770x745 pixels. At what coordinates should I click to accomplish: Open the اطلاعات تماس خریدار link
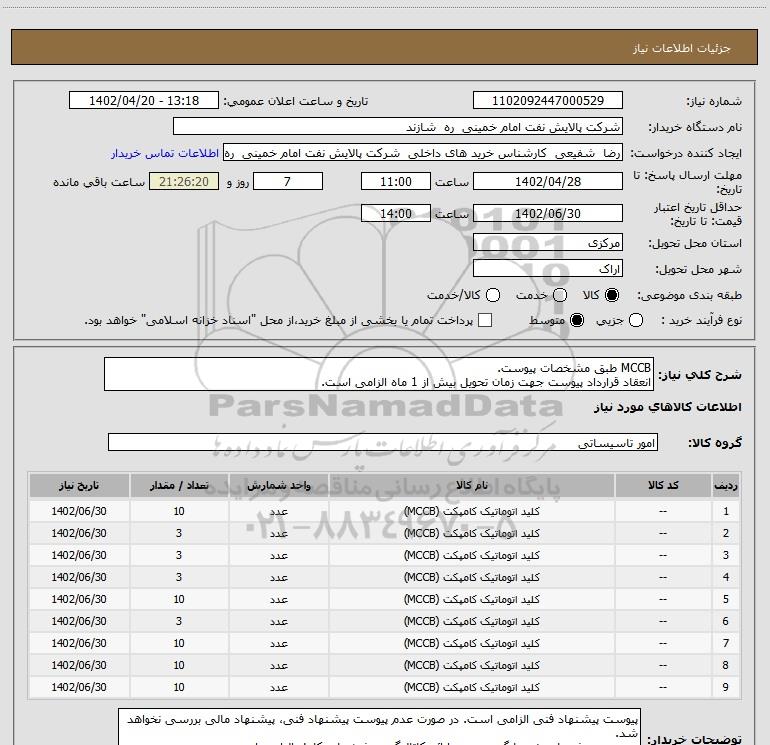[165, 153]
